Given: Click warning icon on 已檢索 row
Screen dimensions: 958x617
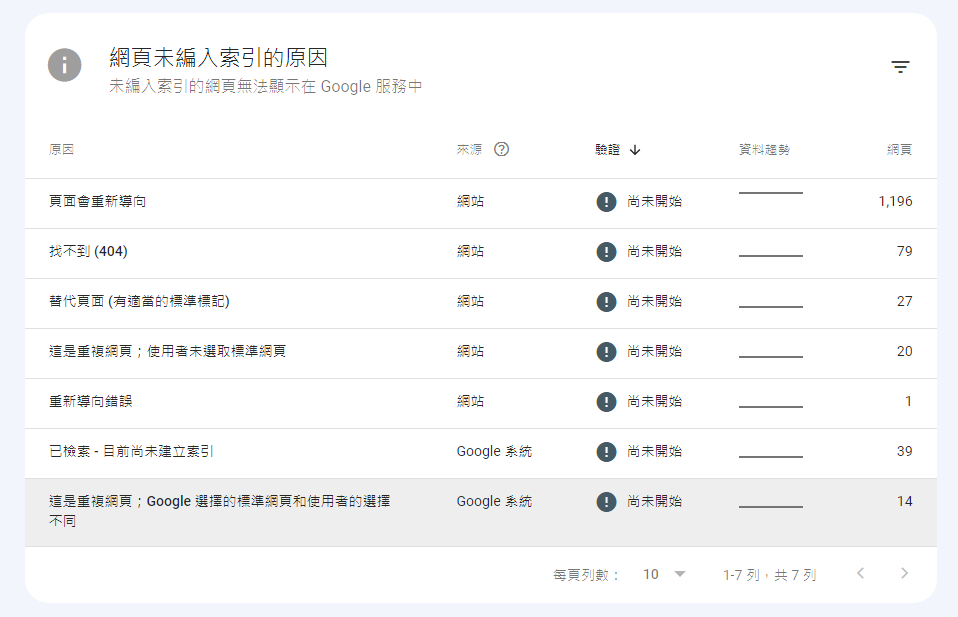Looking at the screenshot, I should 606,452.
